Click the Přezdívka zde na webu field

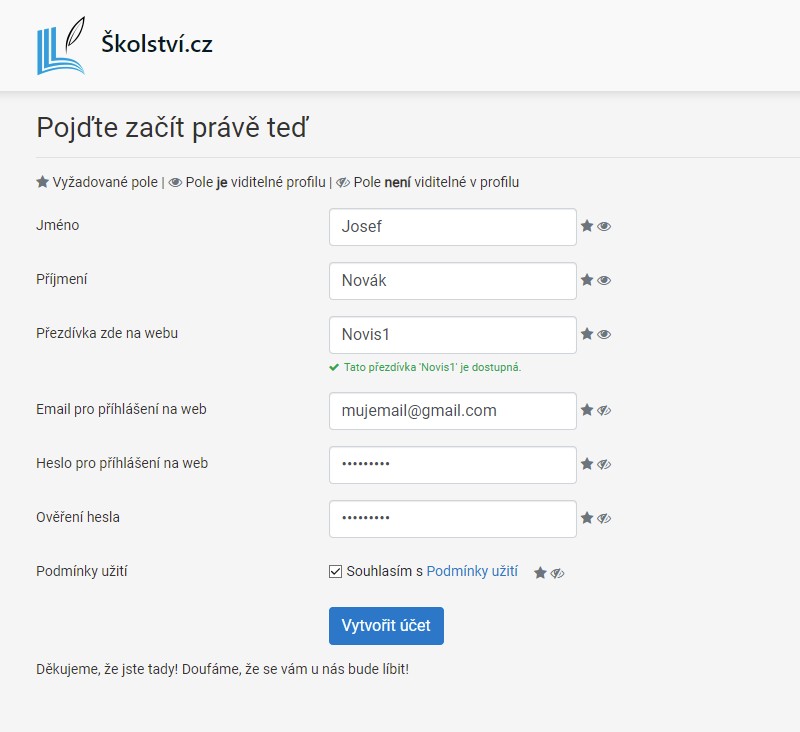[x=452, y=334]
